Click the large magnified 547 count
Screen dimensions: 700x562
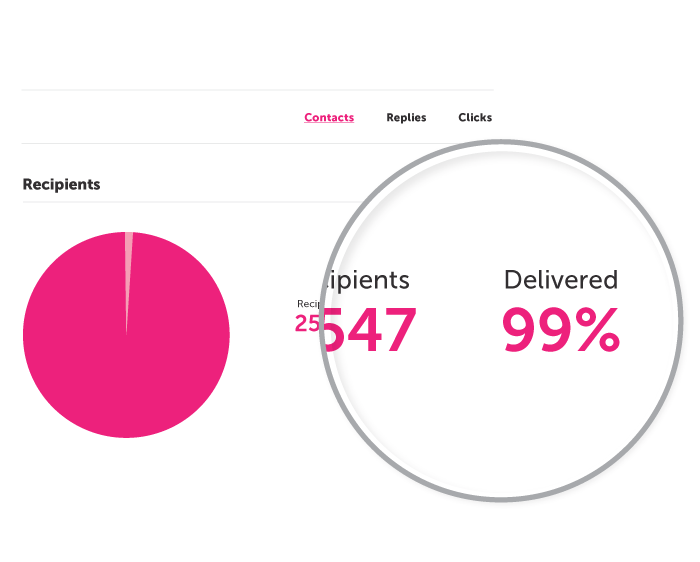tap(369, 329)
